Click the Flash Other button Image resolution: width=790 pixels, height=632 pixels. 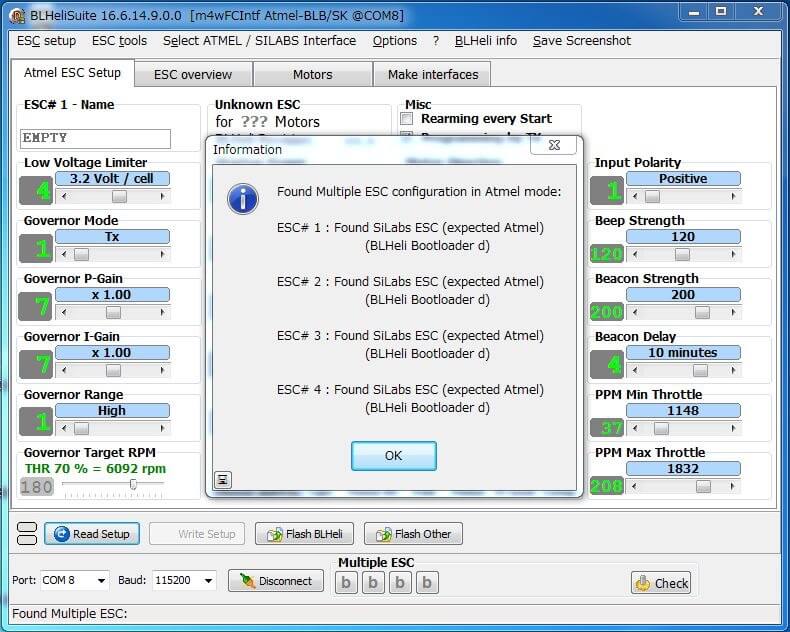pyautogui.click(x=413, y=534)
